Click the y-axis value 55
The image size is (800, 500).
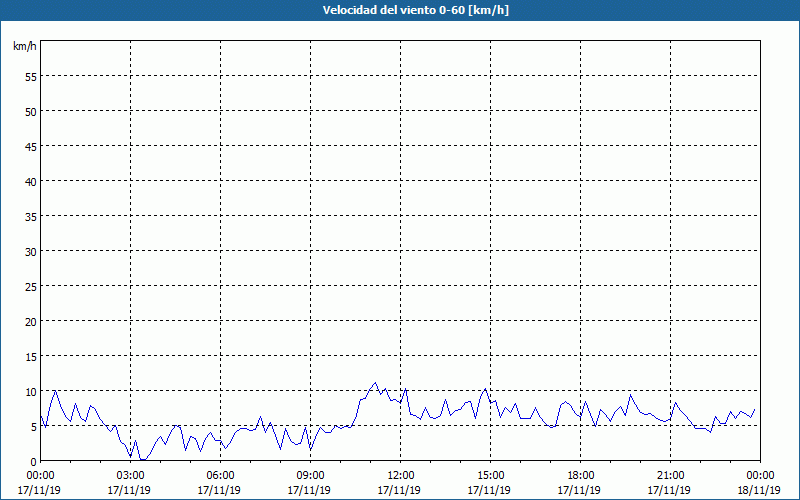[x=31, y=77]
